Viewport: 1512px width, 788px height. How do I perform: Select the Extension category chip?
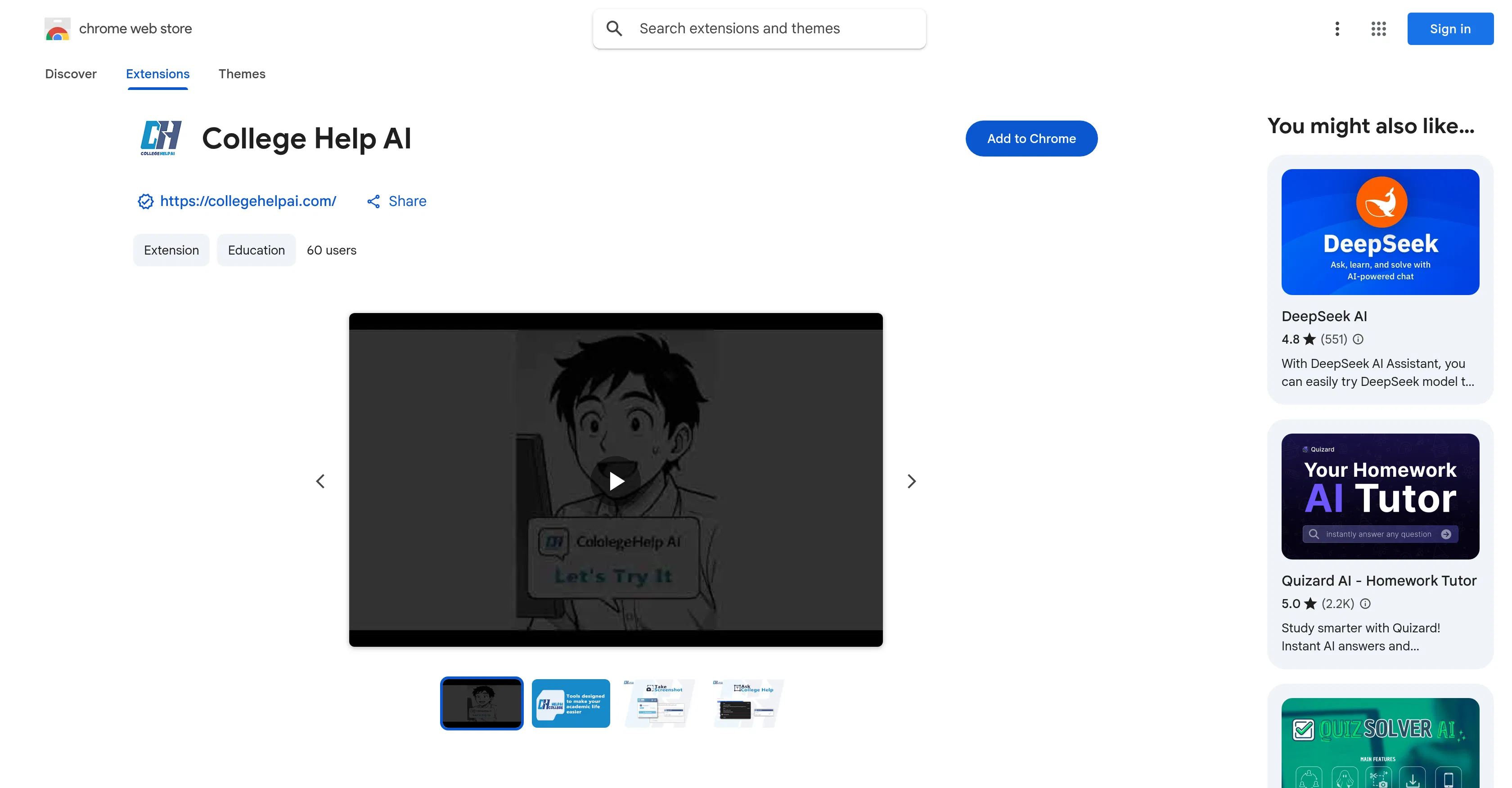point(171,250)
